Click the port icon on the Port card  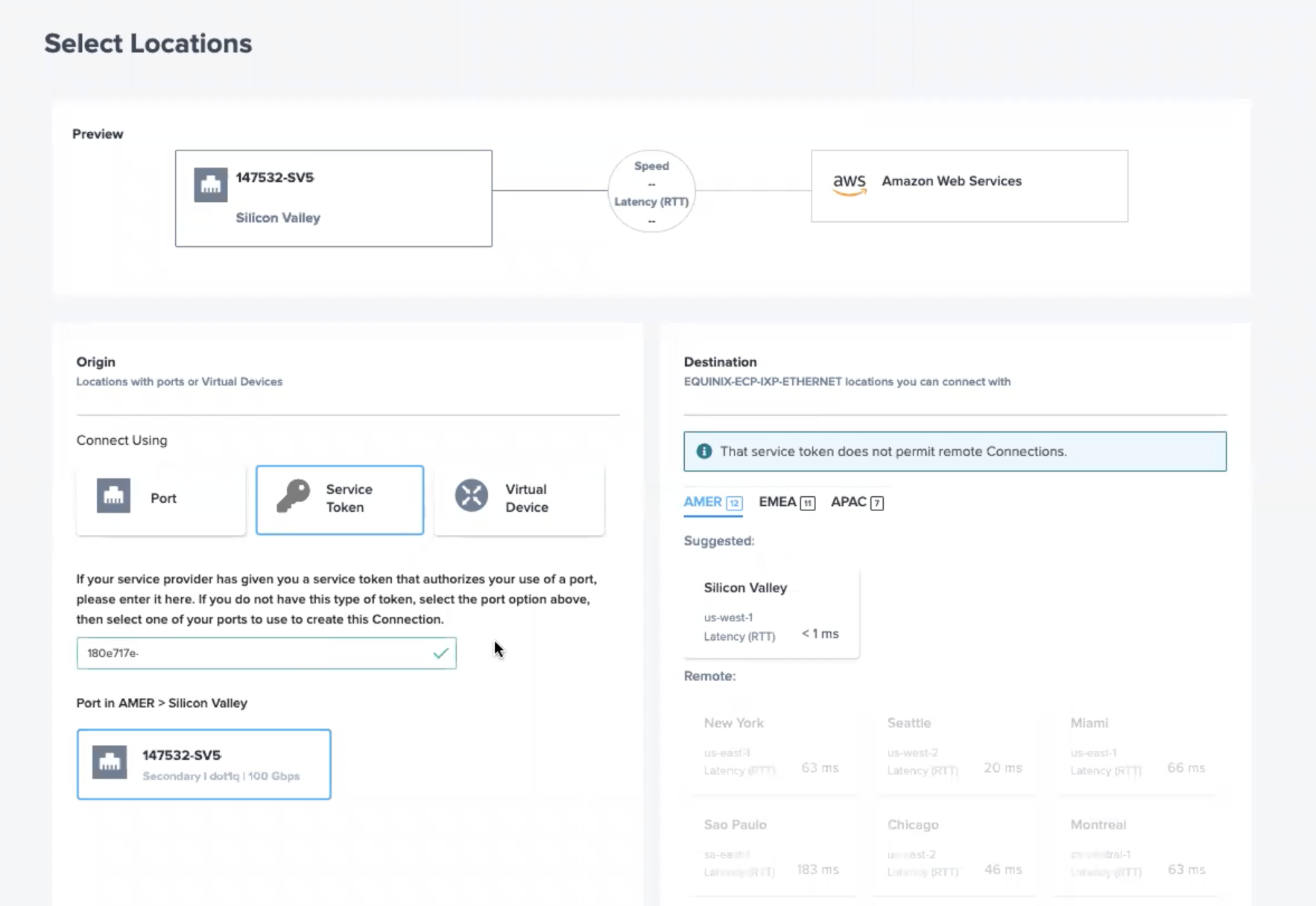tap(113, 495)
